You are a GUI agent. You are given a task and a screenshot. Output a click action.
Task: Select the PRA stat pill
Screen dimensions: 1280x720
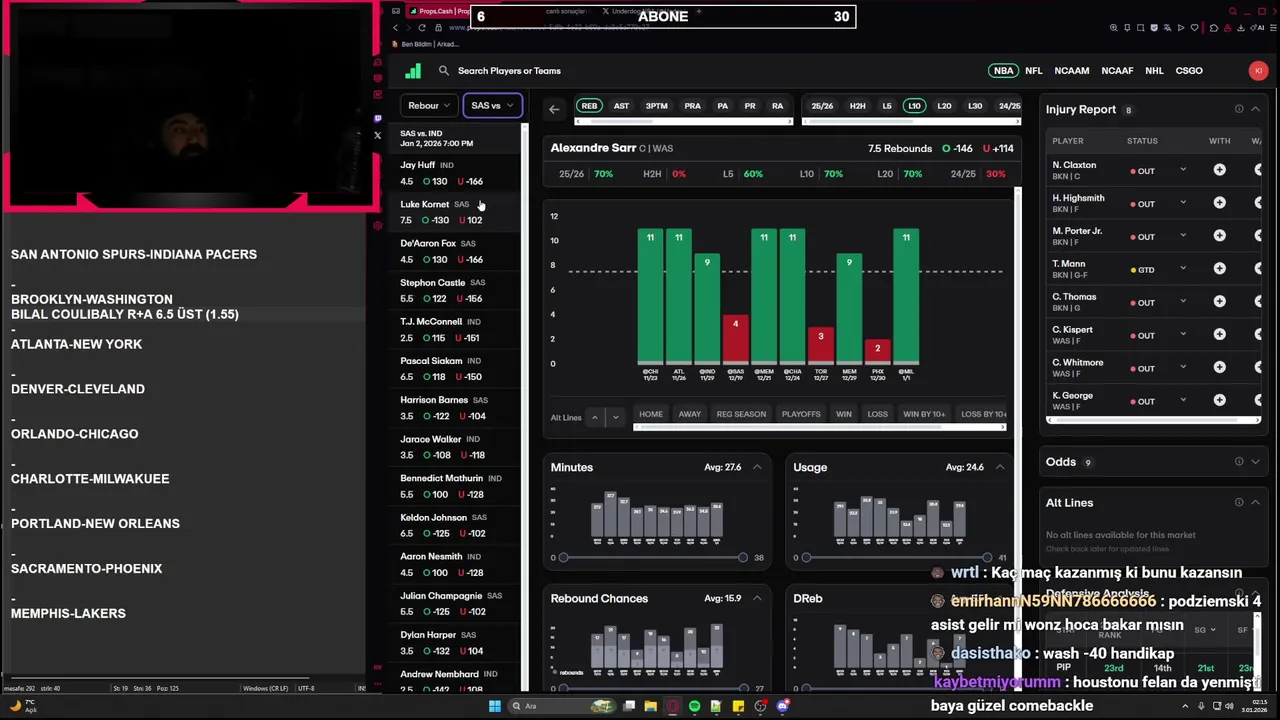pos(692,106)
